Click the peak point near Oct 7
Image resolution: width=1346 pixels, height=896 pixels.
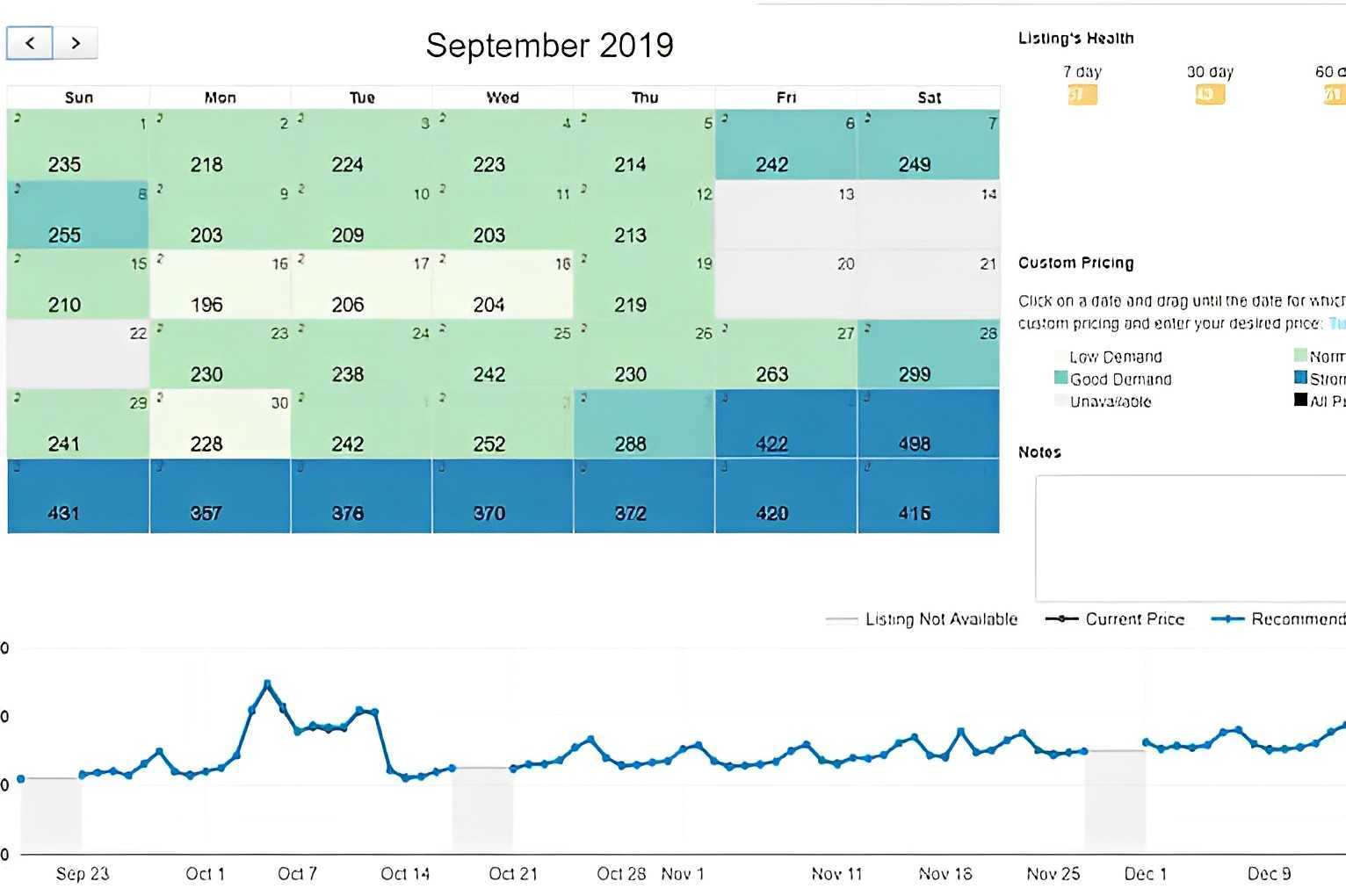click(267, 683)
